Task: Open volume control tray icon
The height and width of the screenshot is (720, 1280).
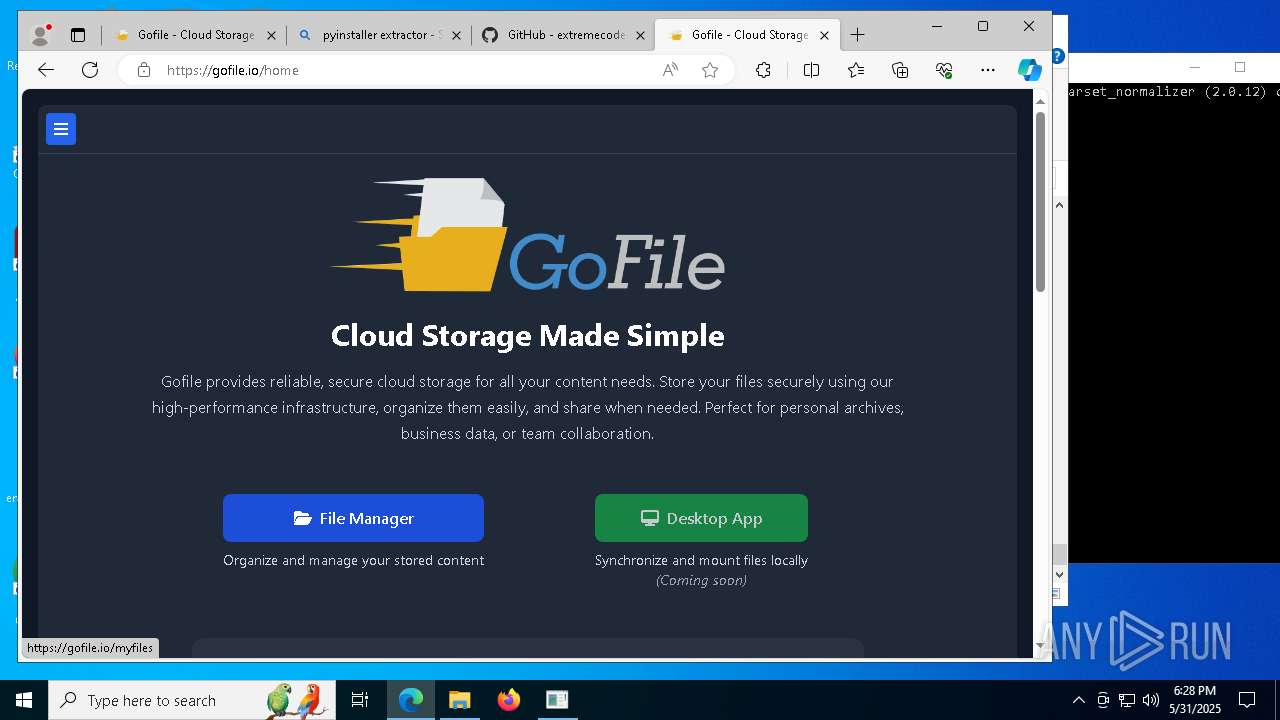Action: (1151, 700)
